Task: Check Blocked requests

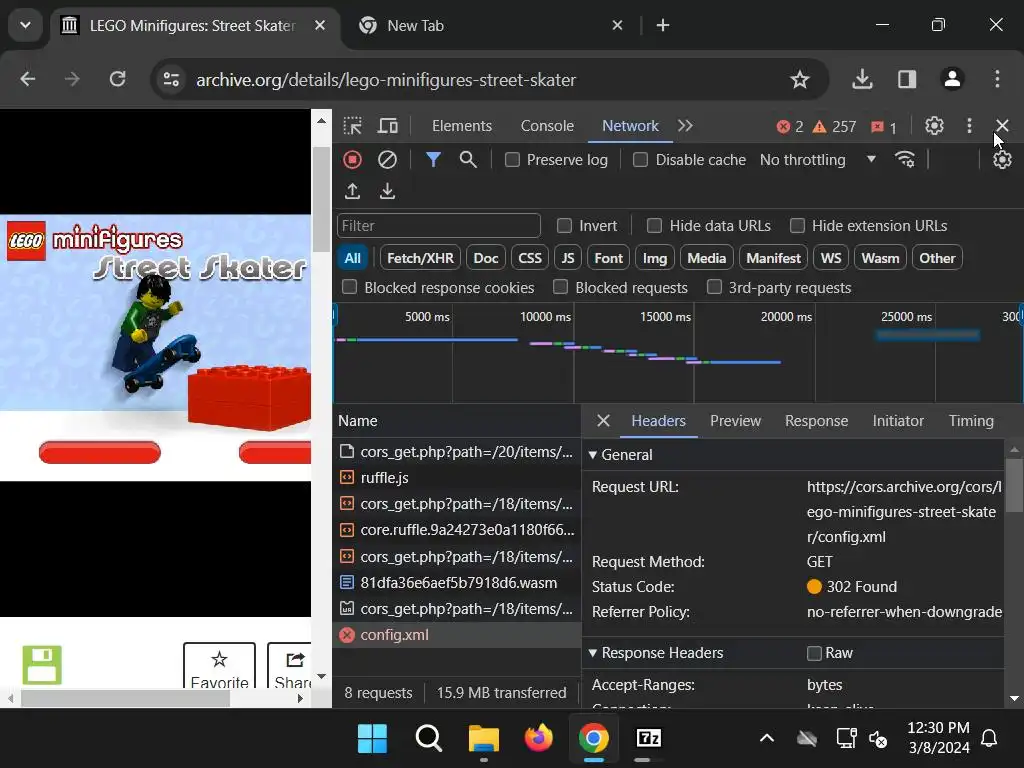Action: pos(560,287)
